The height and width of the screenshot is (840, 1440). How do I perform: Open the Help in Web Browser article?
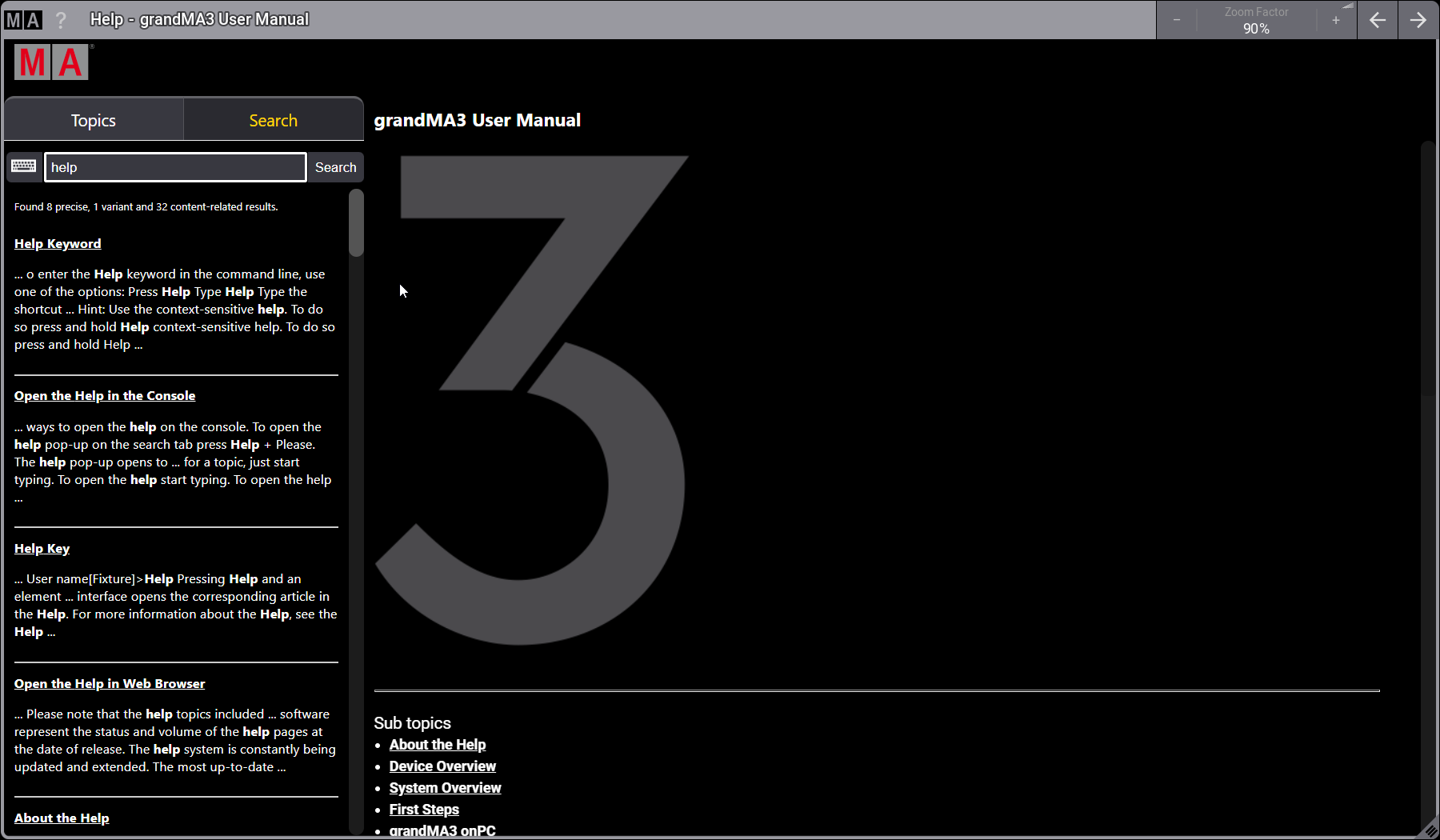click(110, 683)
